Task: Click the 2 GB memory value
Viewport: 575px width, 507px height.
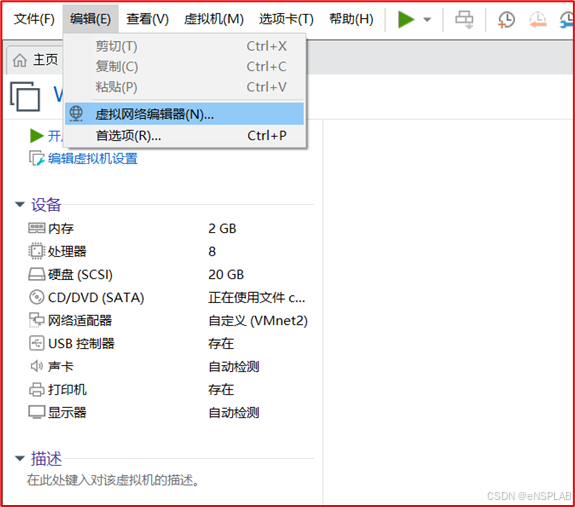Action: 222,229
